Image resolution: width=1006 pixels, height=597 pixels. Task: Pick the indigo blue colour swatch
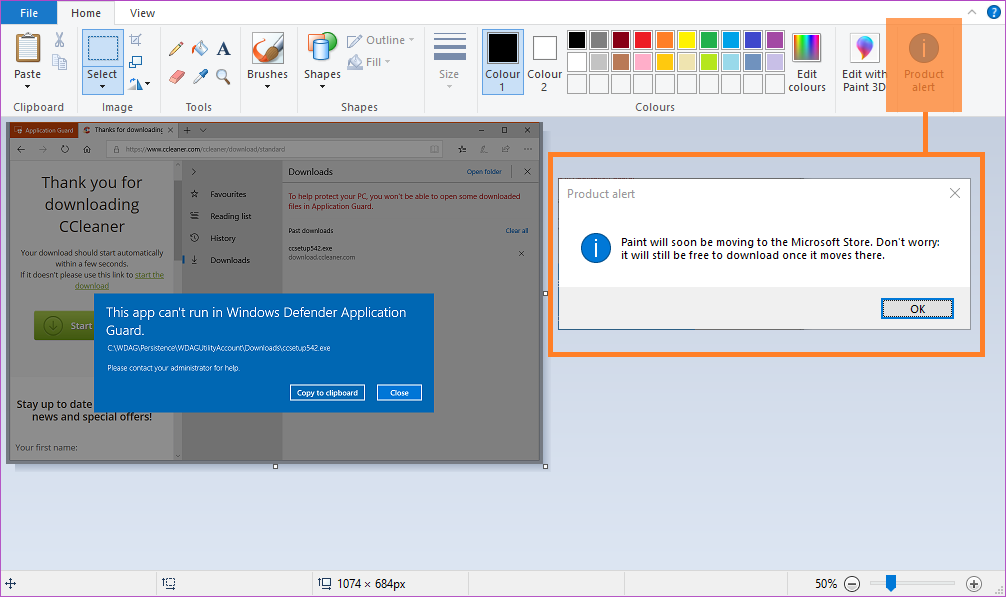click(753, 40)
